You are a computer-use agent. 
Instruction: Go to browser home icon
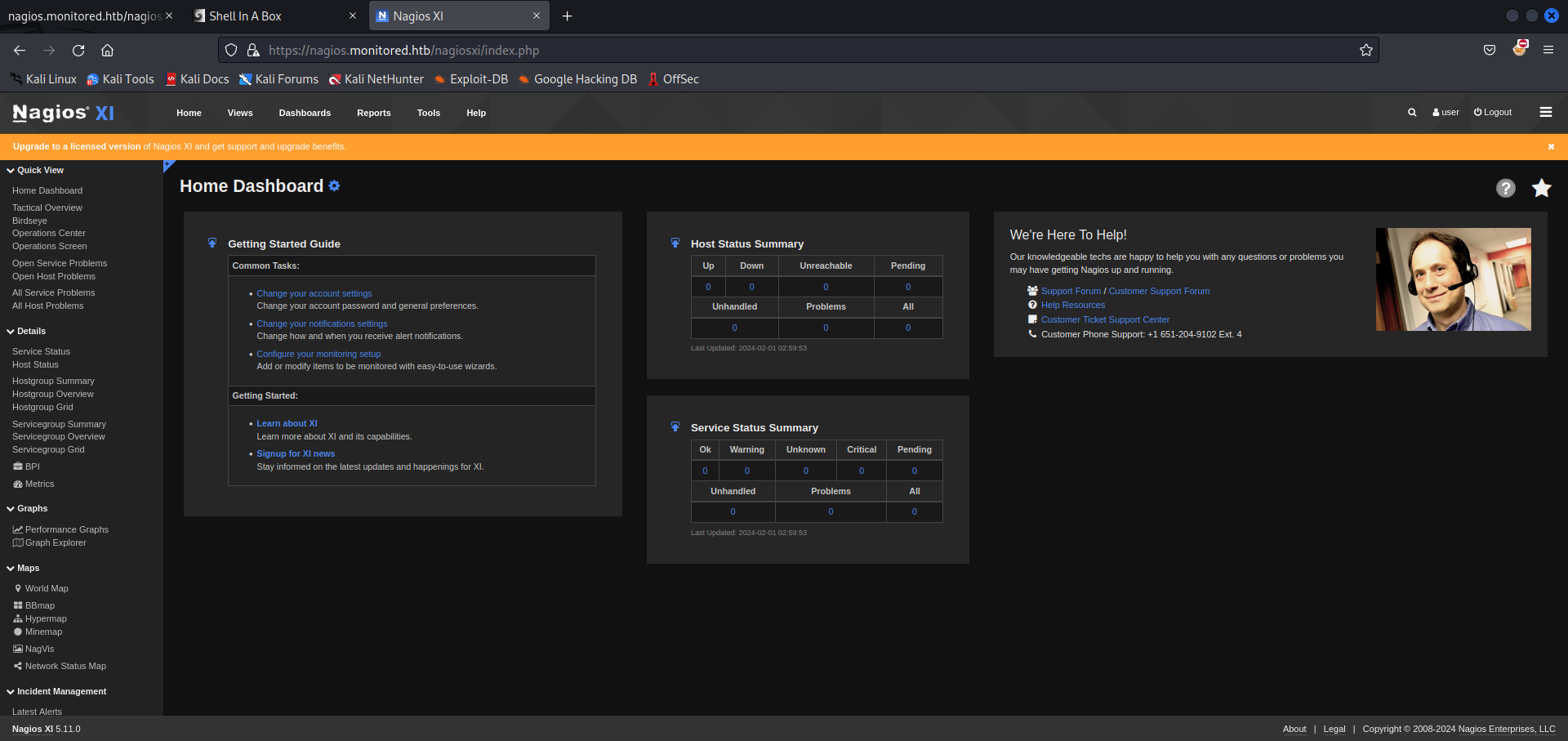(x=107, y=51)
